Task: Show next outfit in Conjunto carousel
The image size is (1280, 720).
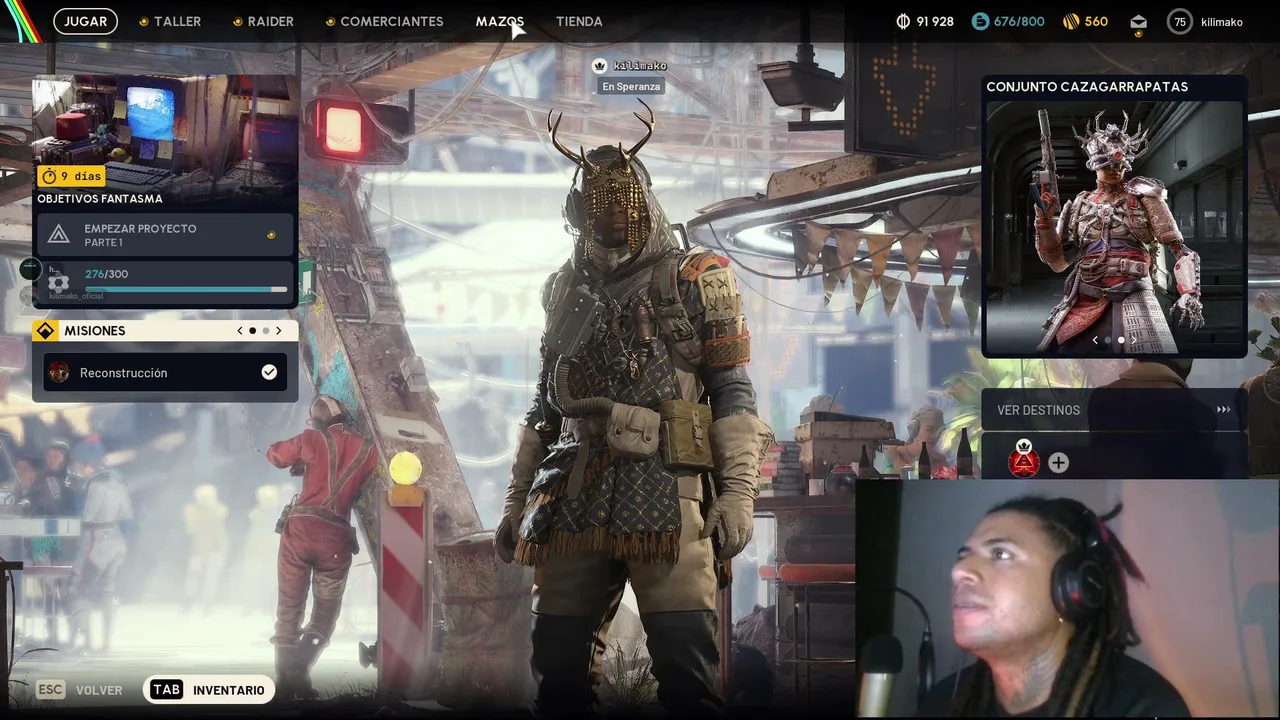Action: point(1133,340)
